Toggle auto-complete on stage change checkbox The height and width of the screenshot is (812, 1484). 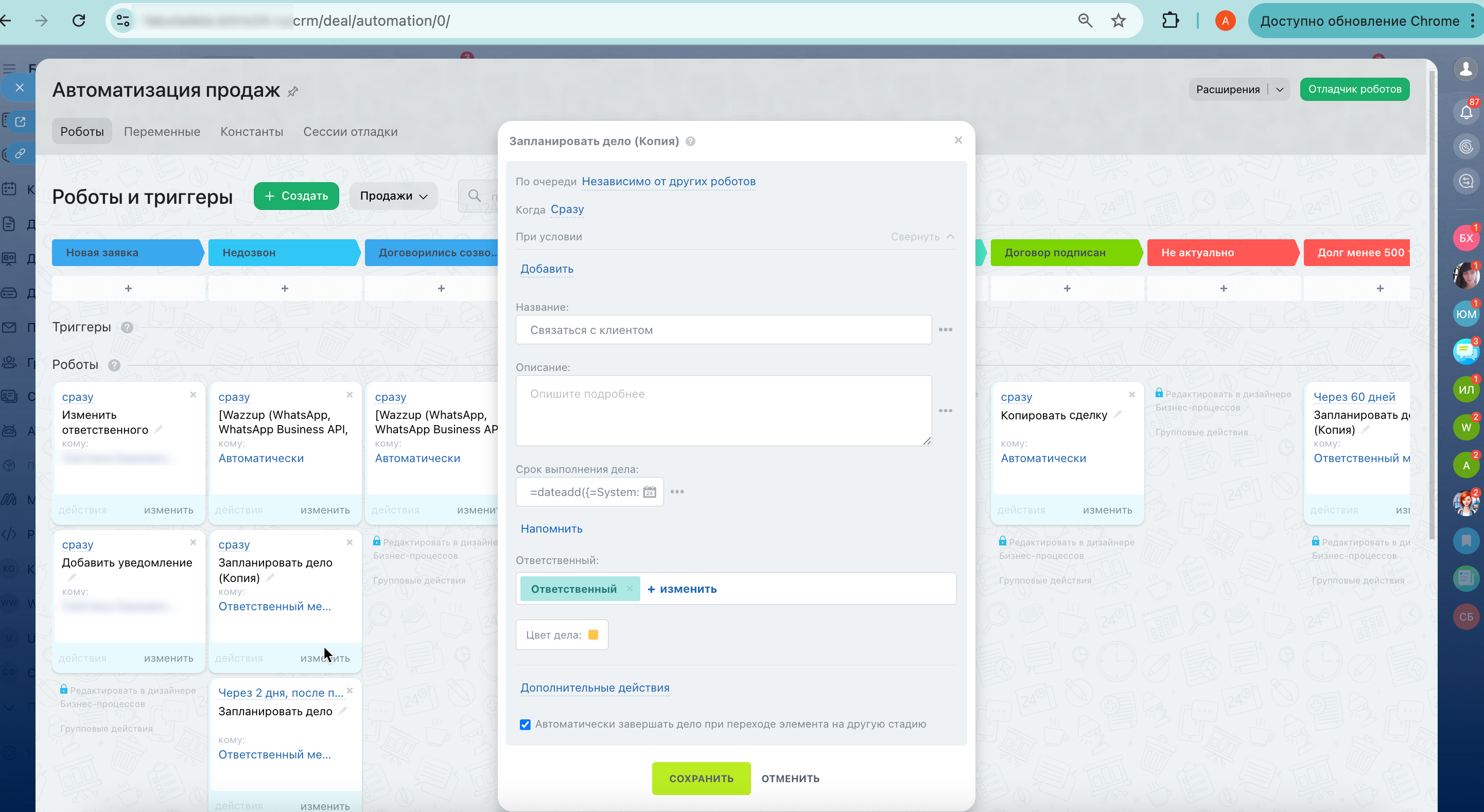525,725
